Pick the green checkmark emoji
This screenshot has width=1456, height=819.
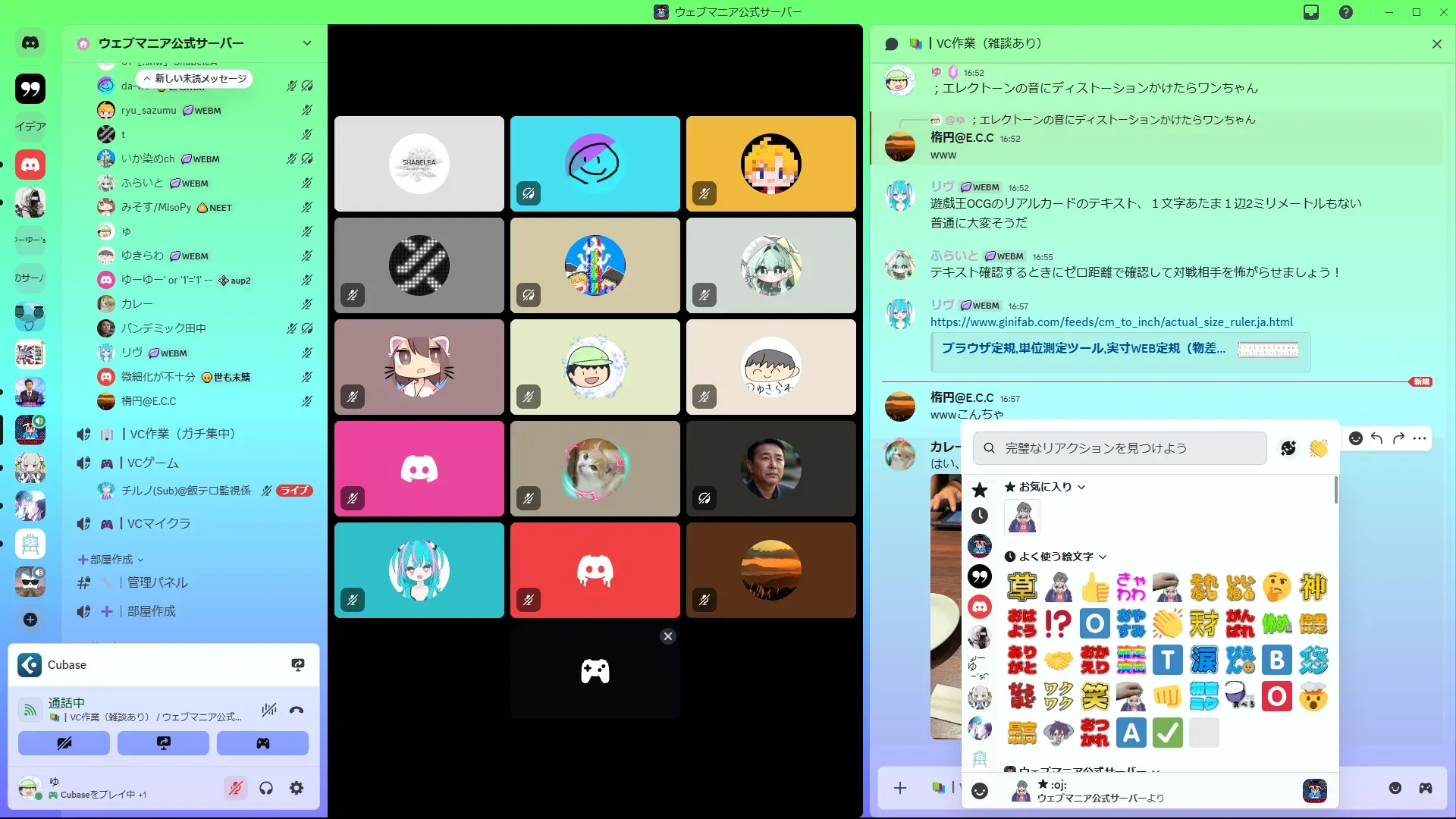tap(1167, 733)
